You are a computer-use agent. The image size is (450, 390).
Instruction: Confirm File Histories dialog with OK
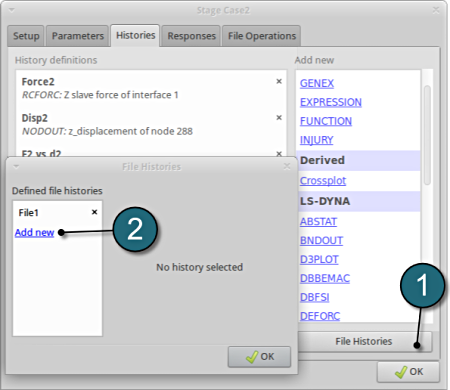pos(259,357)
